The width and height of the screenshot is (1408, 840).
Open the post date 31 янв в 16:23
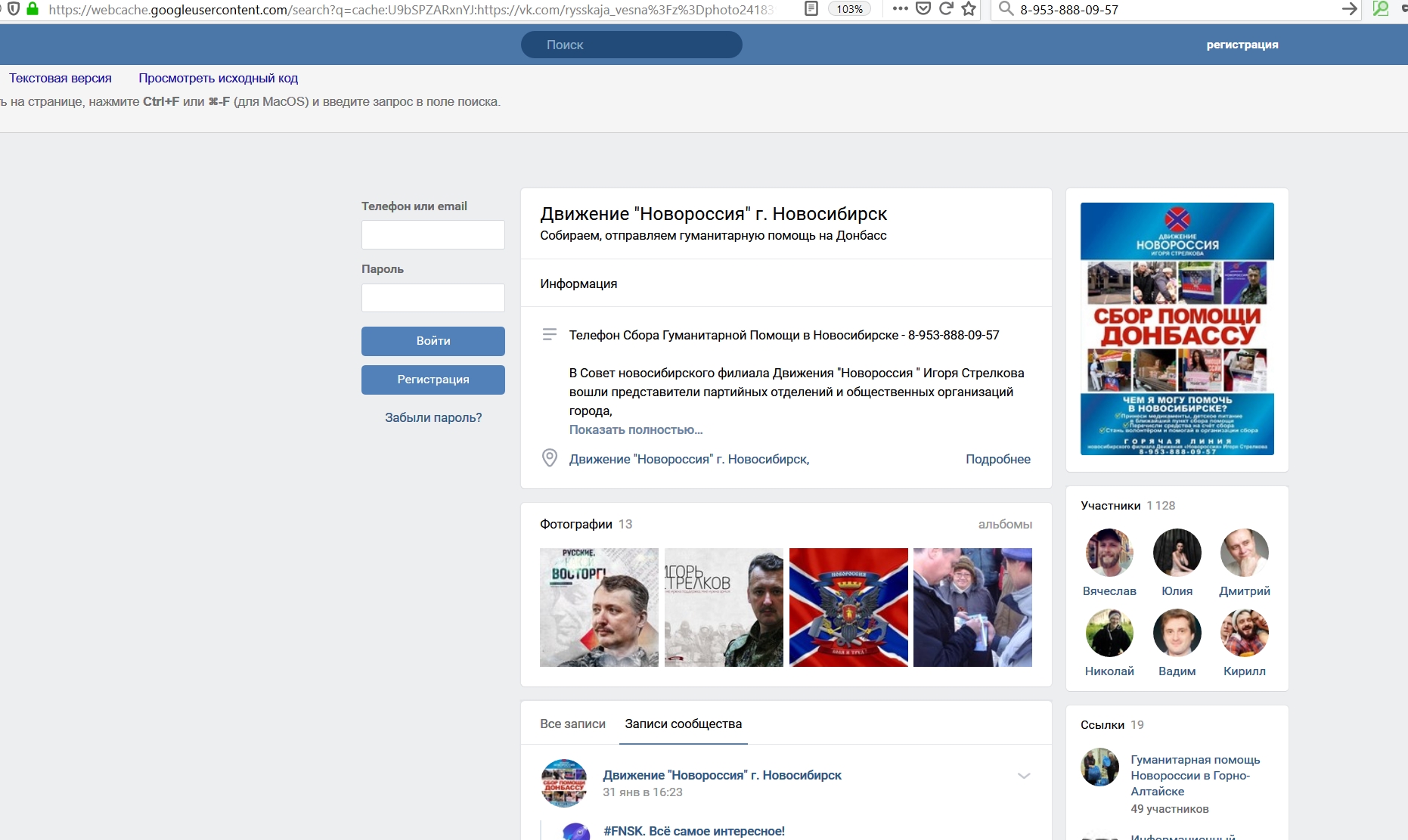(x=643, y=792)
